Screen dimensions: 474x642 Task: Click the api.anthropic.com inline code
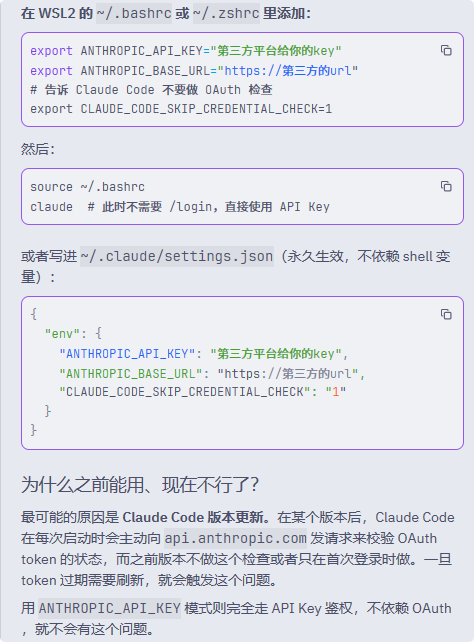coord(235,538)
